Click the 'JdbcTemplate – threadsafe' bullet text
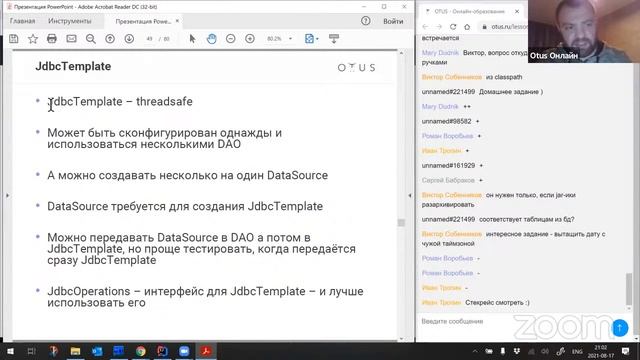The image size is (640, 360). 120,102
